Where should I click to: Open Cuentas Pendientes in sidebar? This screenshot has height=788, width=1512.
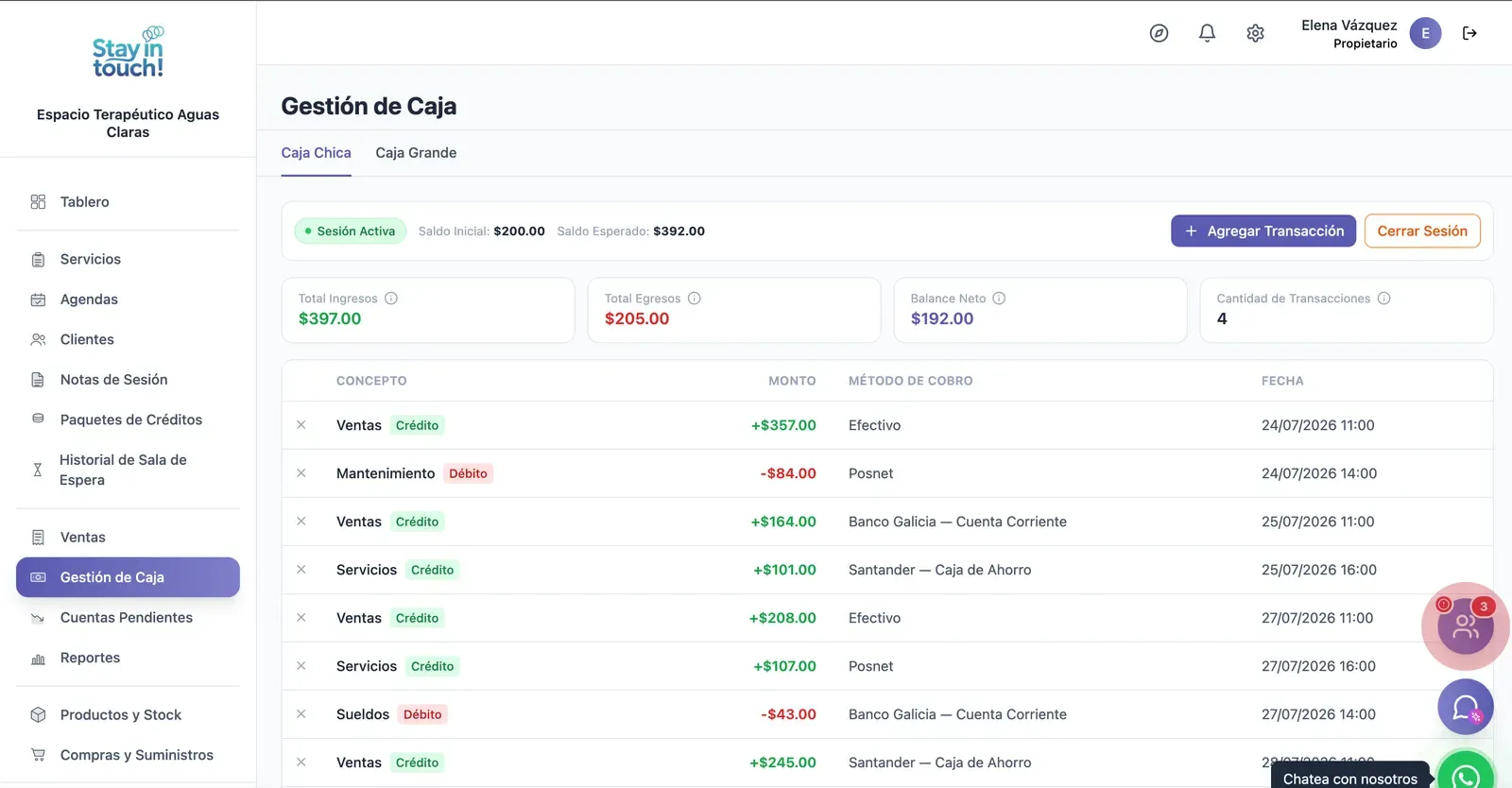click(x=128, y=618)
